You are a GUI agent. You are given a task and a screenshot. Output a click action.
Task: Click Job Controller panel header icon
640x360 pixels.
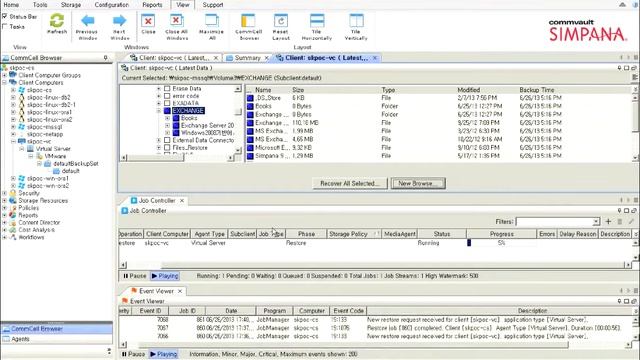pyautogui.click(x=125, y=211)
